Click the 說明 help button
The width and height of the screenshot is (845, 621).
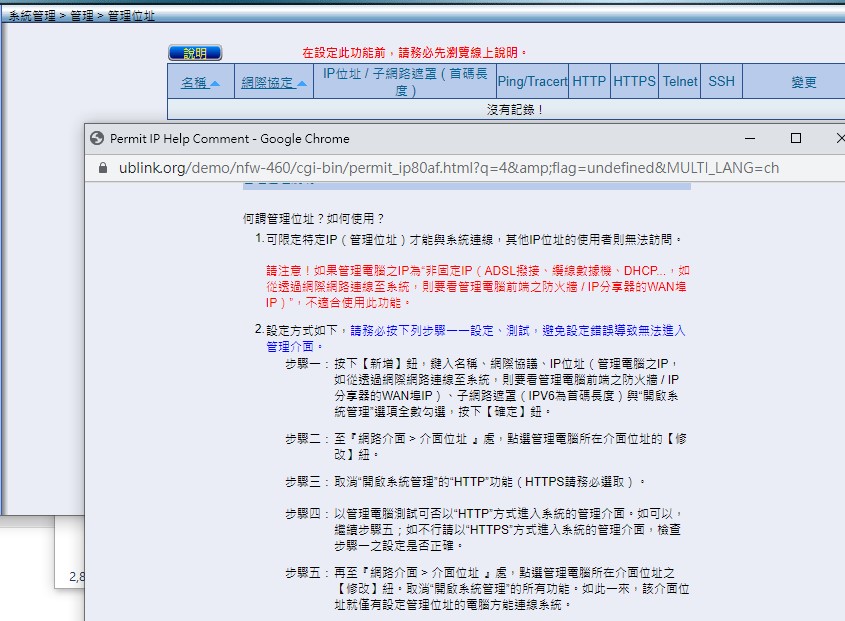tap(194, 53)
